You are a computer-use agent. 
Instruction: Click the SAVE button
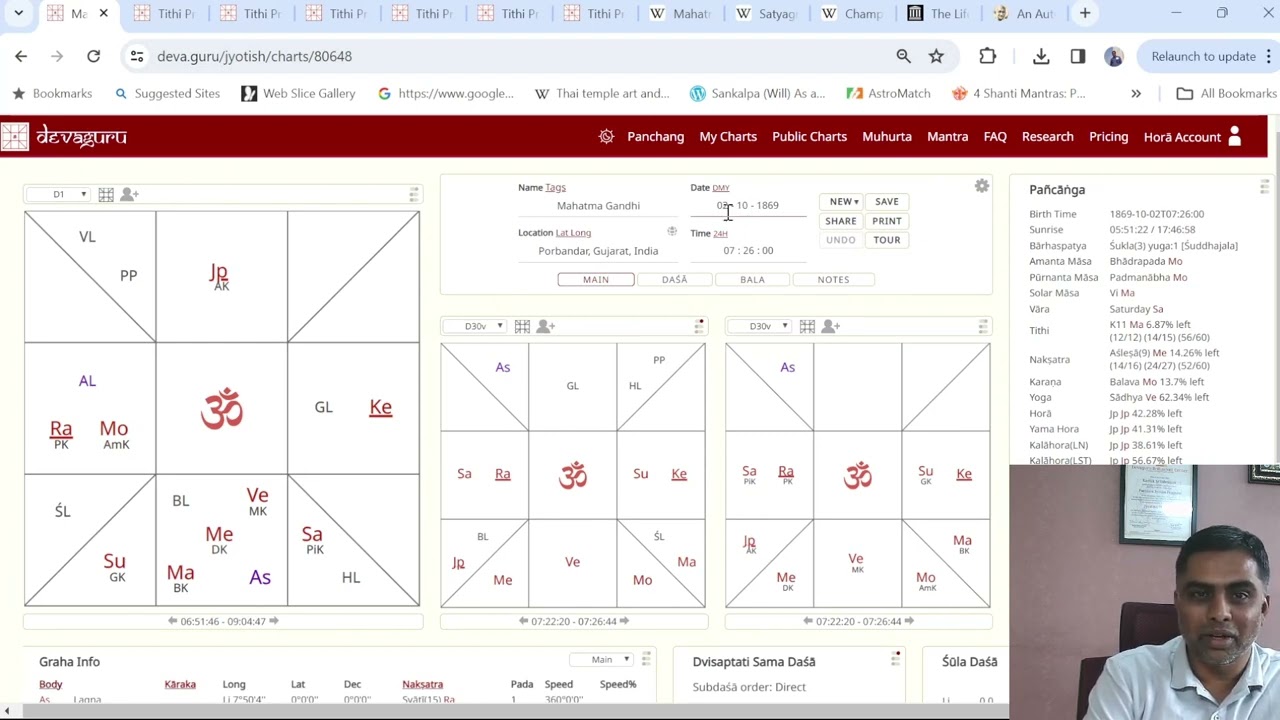[887, 202]
